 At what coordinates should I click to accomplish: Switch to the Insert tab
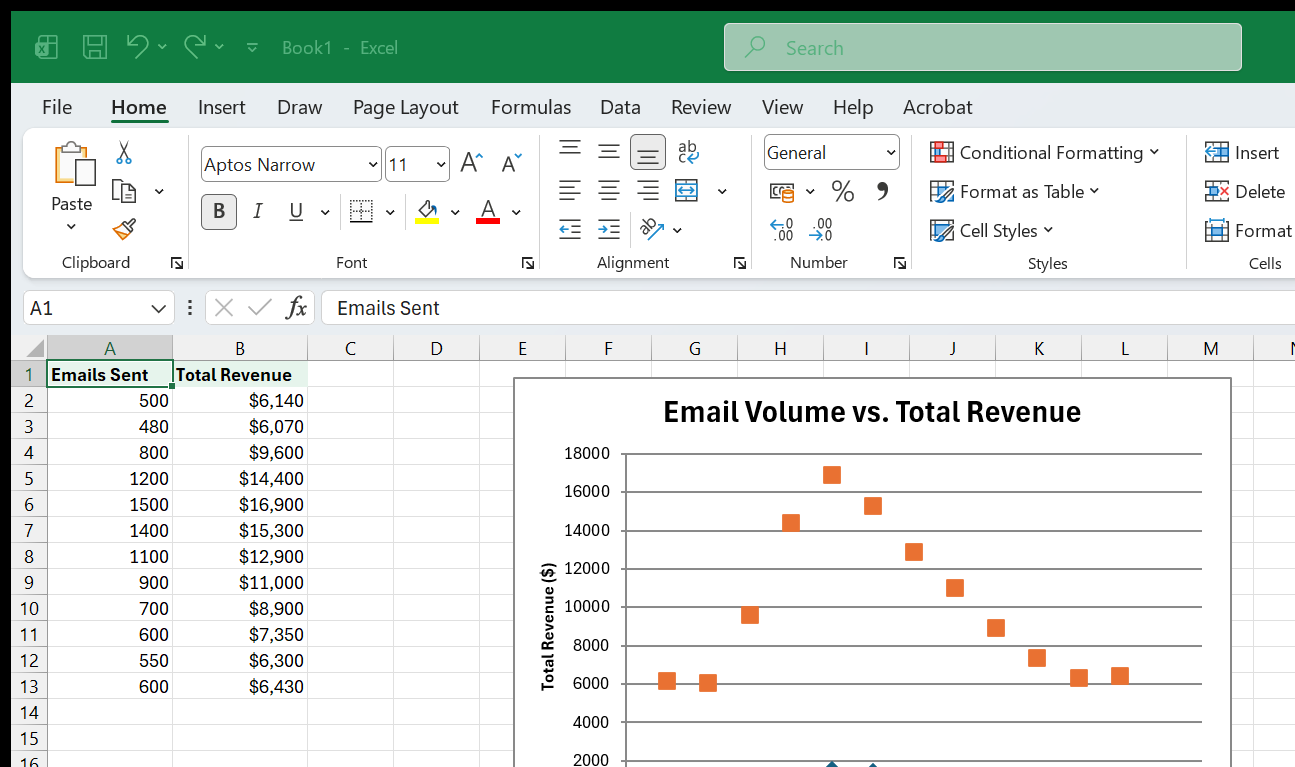pyautogui.click(x=222, y=107)
